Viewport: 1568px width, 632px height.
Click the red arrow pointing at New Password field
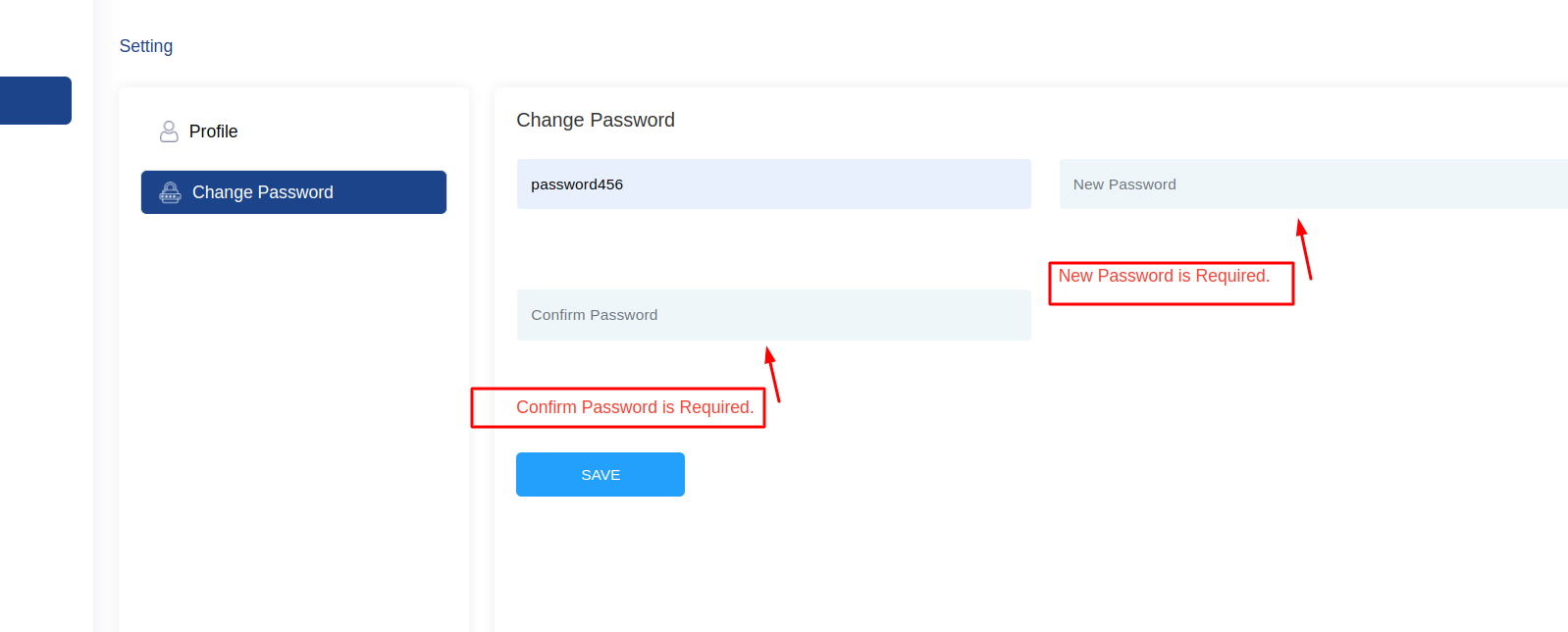point(1304,249)
